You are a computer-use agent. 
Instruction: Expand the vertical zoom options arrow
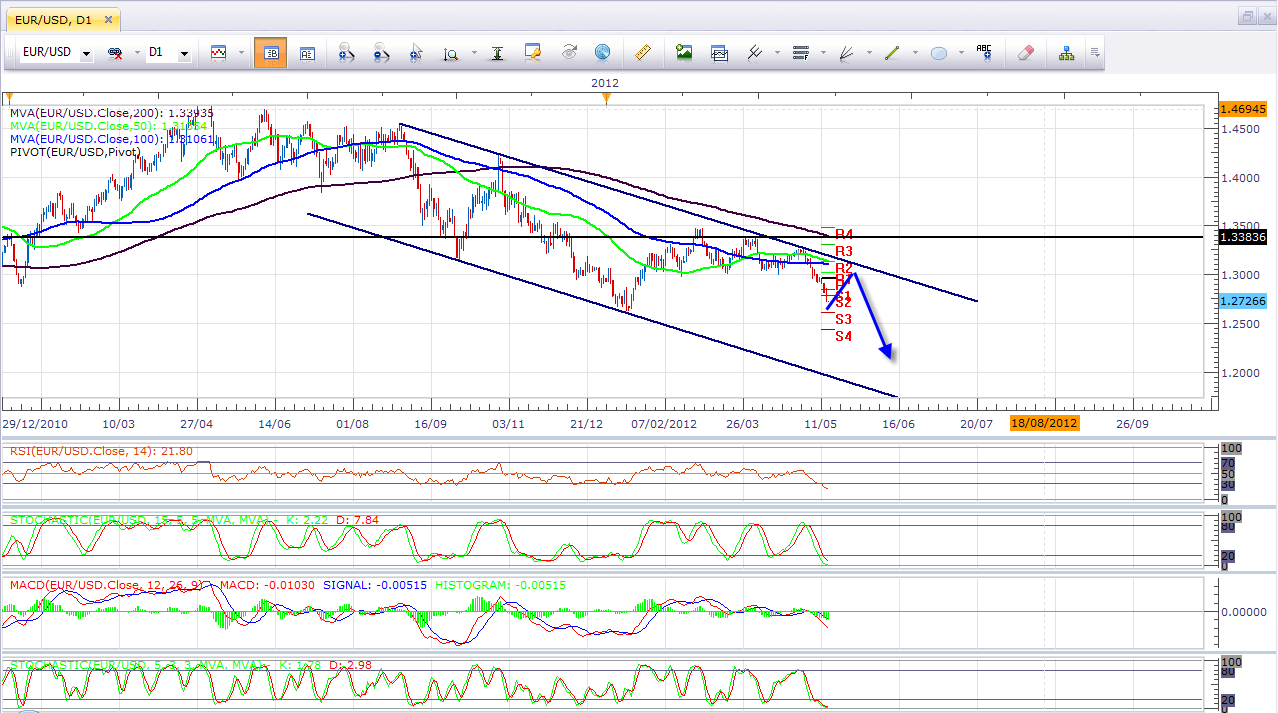[472, 53]
